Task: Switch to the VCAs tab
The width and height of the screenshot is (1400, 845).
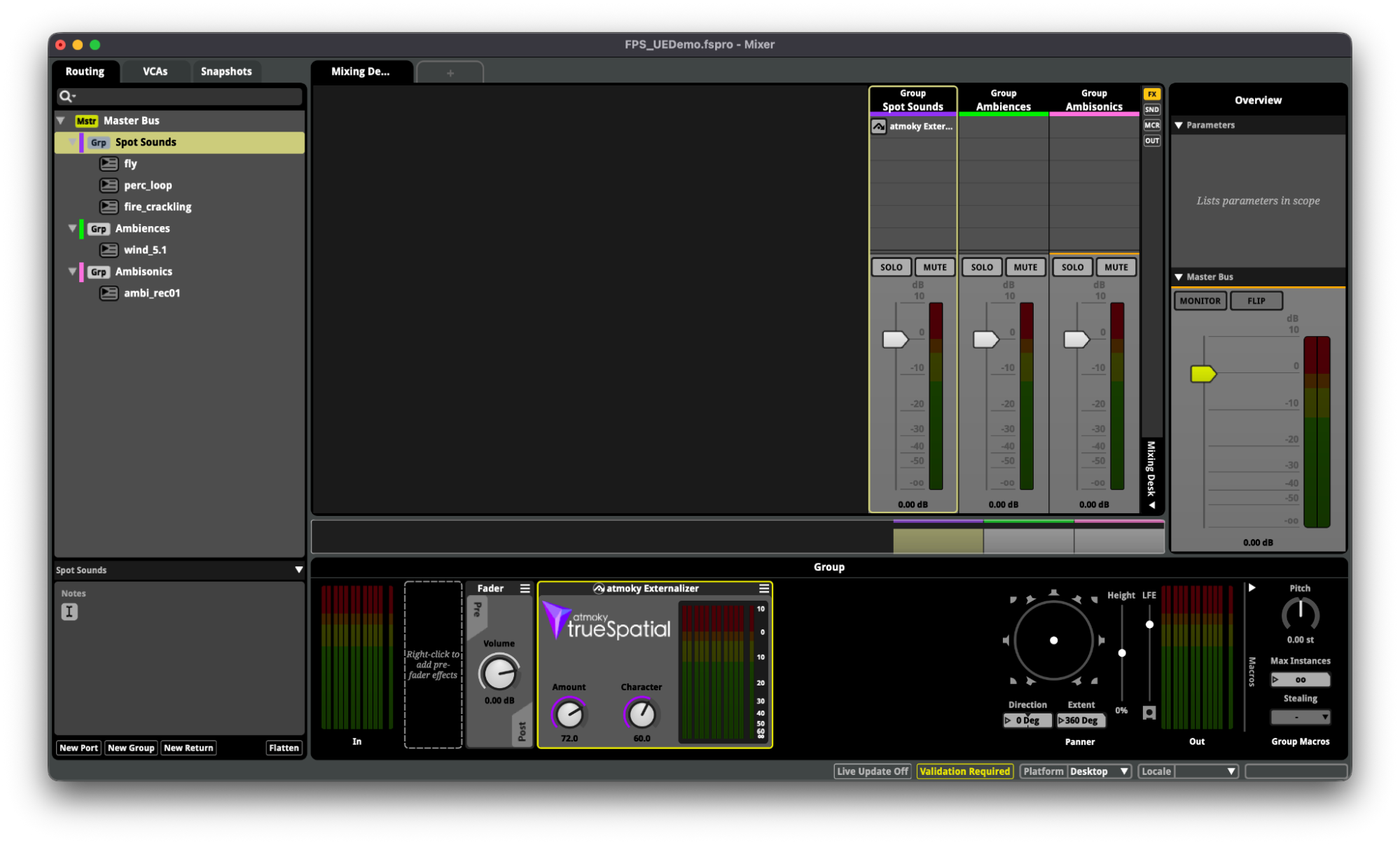Action: [155, 71]
